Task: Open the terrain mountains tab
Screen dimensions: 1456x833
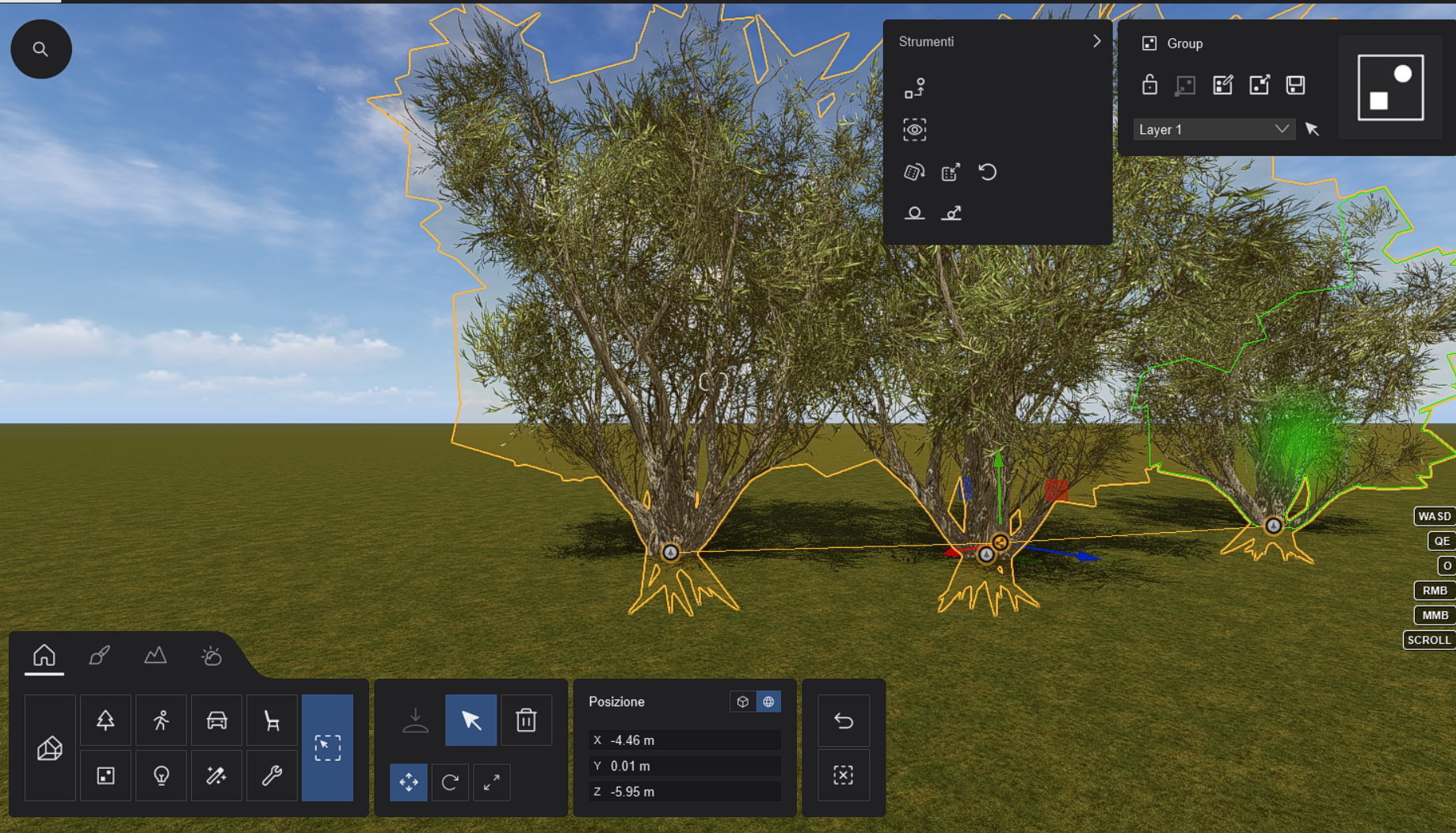Action: (x=155, y=656)
